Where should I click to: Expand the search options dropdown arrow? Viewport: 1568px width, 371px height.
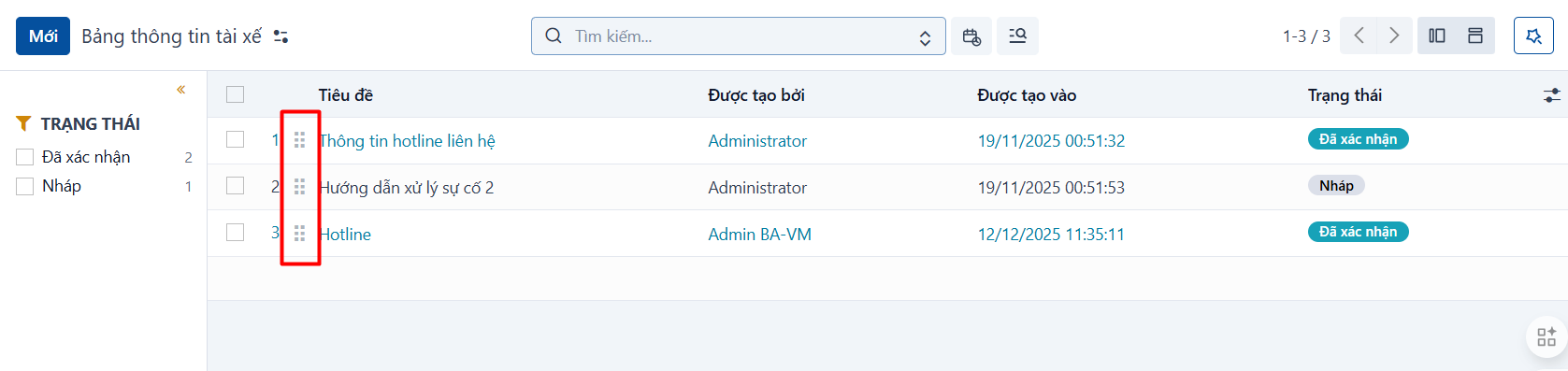[x=925, y=37]
